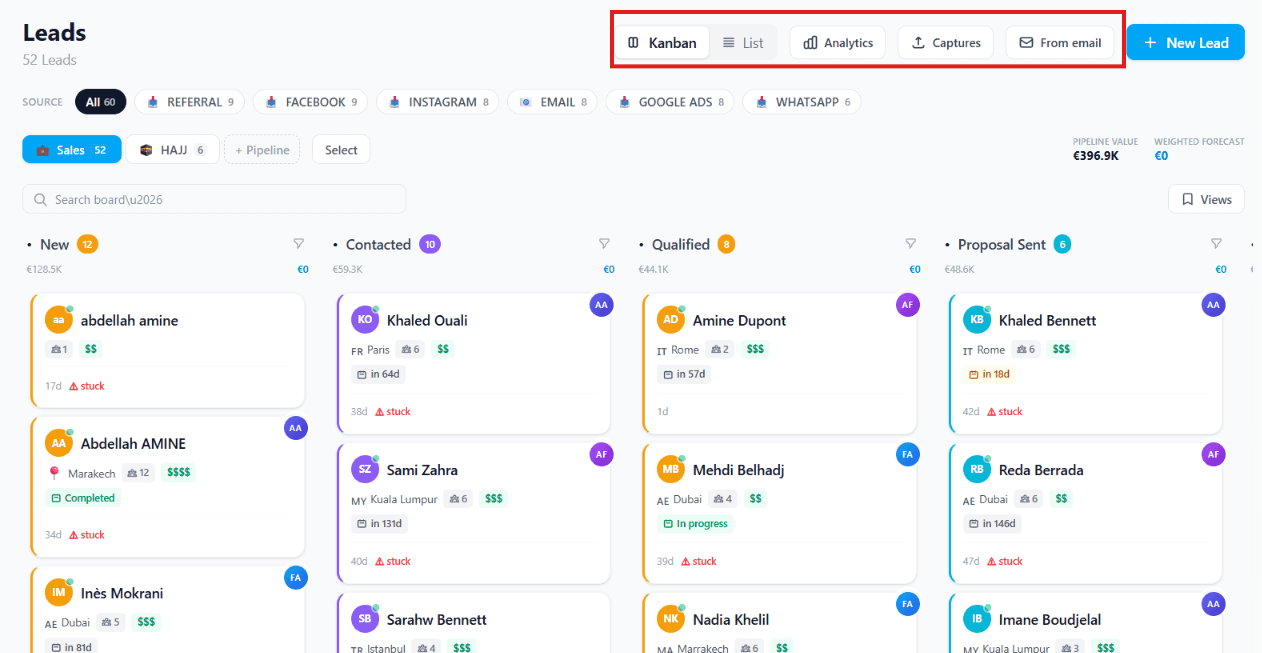Click the Pipeline Value €396.9K figure

pyautogui.click(x=1097, y=156)
